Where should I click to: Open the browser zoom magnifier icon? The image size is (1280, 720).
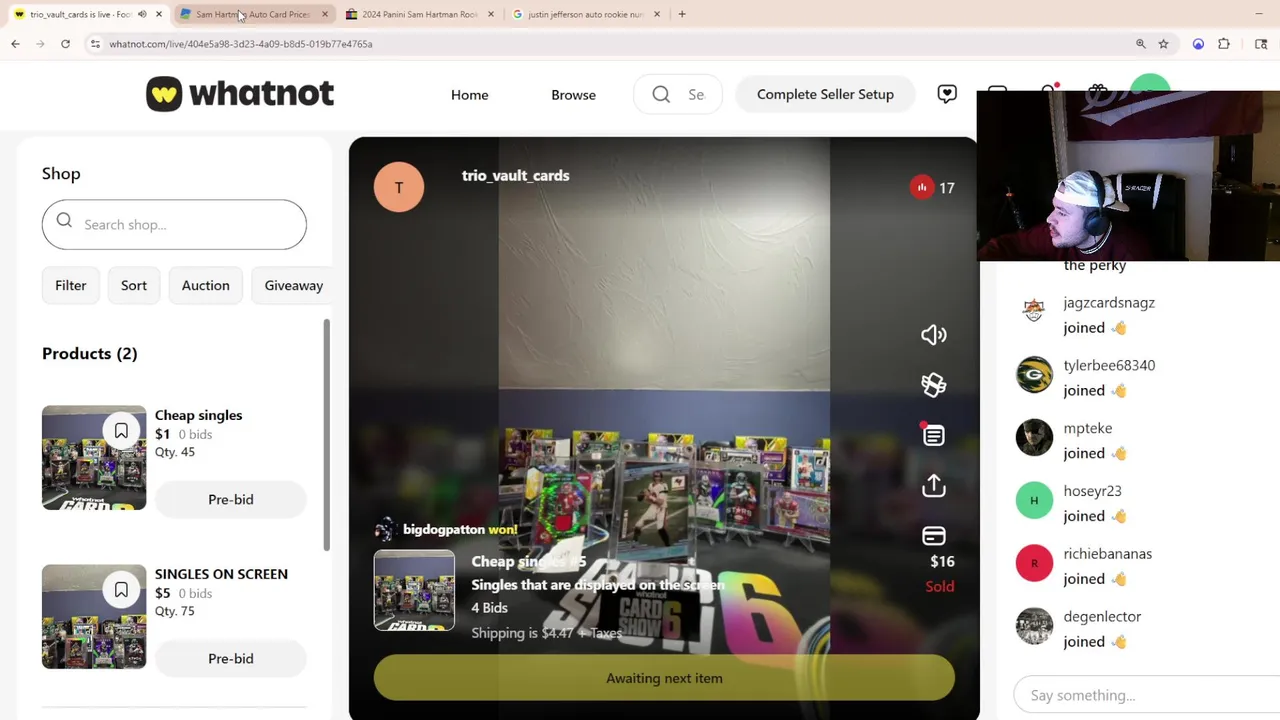coord(1140,44)
